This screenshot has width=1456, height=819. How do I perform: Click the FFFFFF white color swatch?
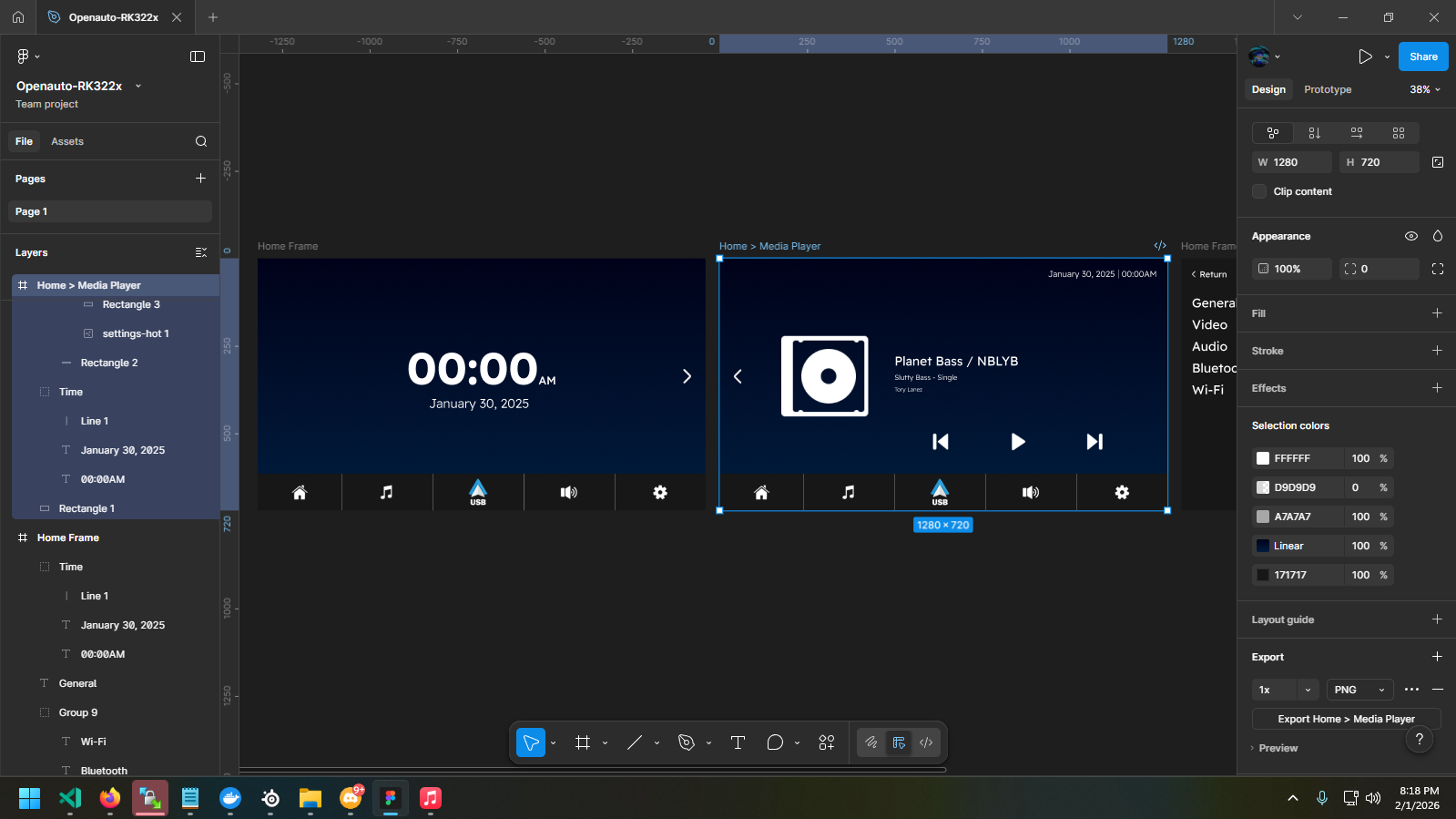1263,458
